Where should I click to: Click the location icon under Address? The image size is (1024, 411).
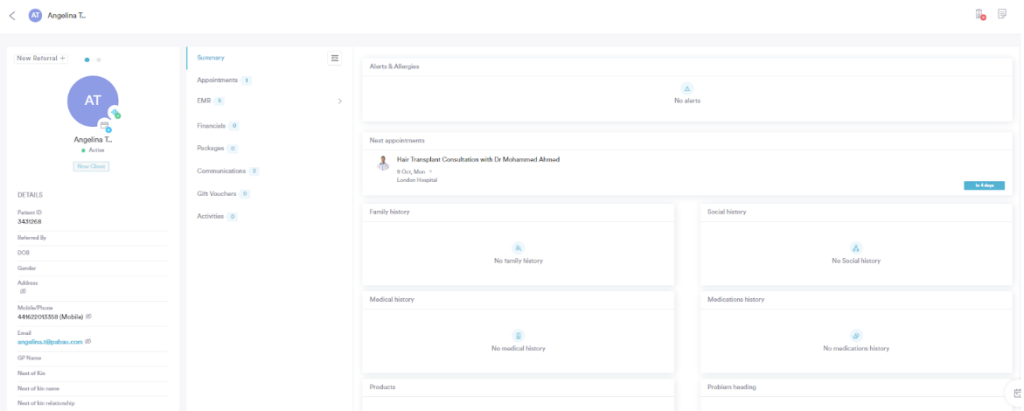[x=22, y=291]
